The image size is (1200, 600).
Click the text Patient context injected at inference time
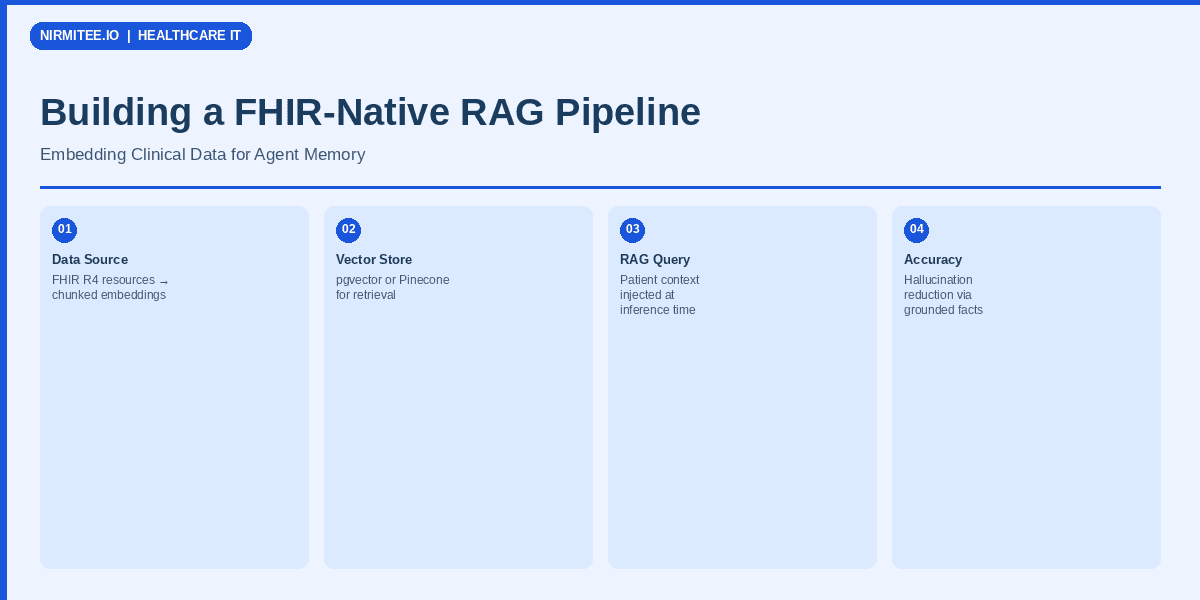[660, 295]
